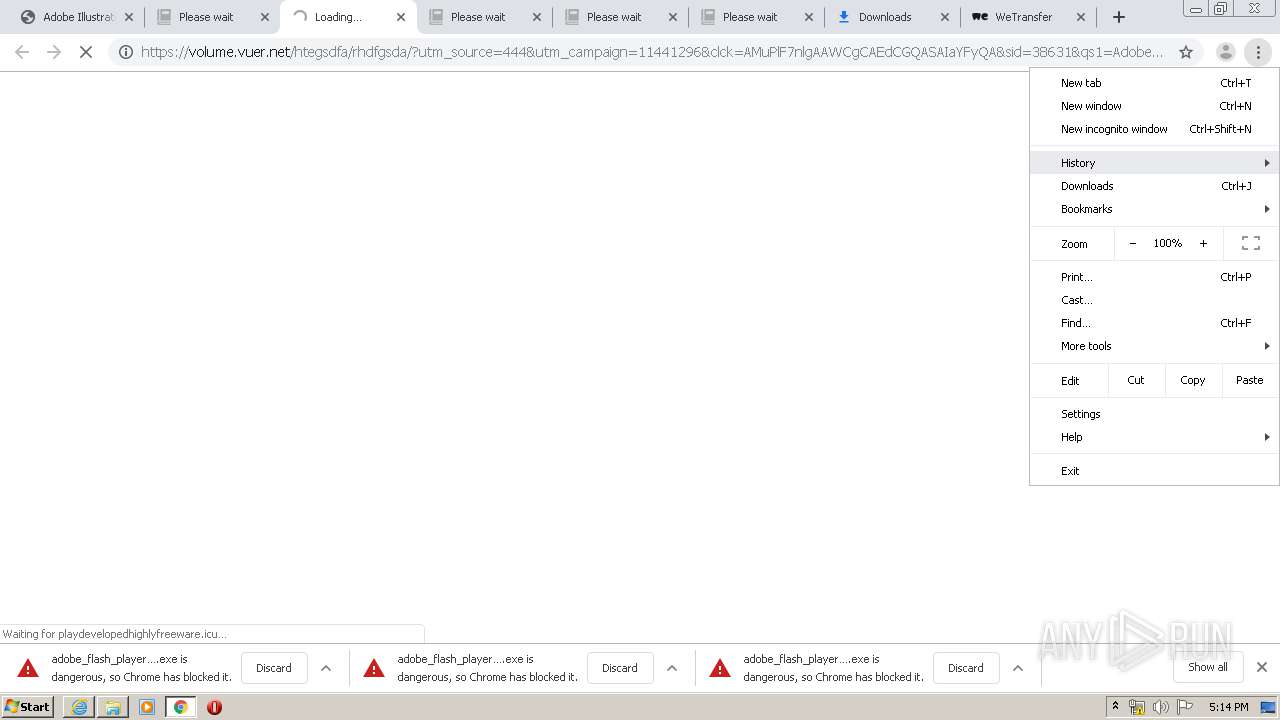Open file explorer folder in taskbar

coord(113,707)
